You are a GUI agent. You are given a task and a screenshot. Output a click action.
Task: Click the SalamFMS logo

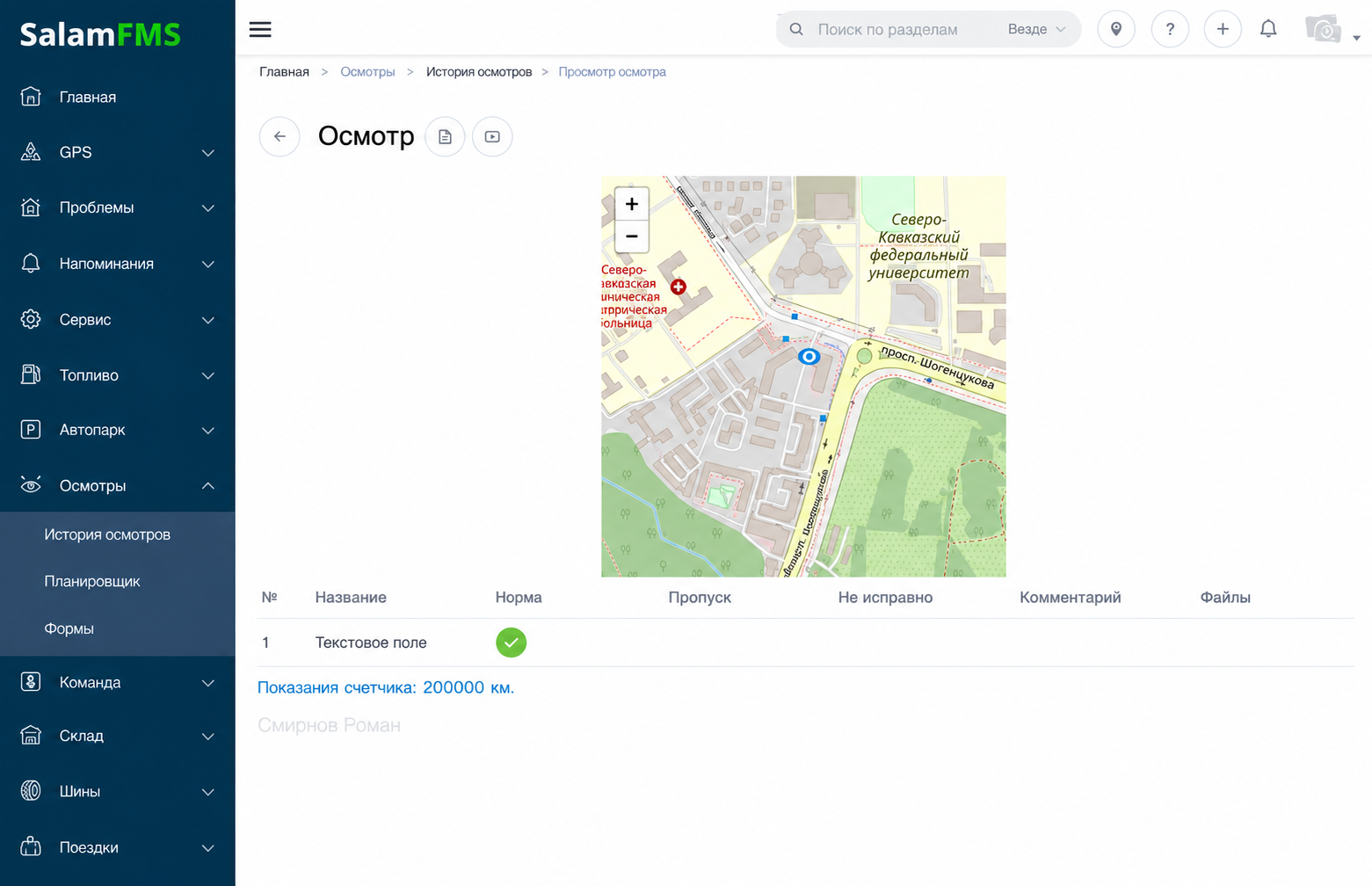(100, 34)
